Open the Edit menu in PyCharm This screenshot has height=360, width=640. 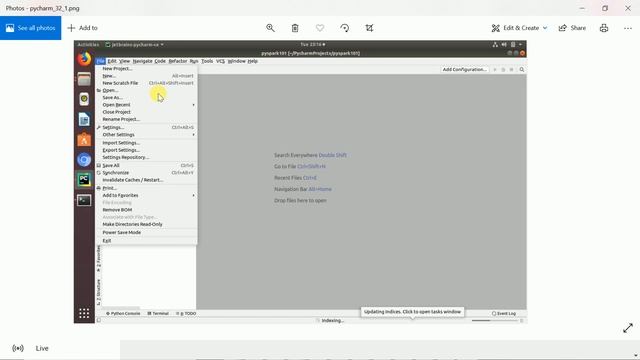112,61
